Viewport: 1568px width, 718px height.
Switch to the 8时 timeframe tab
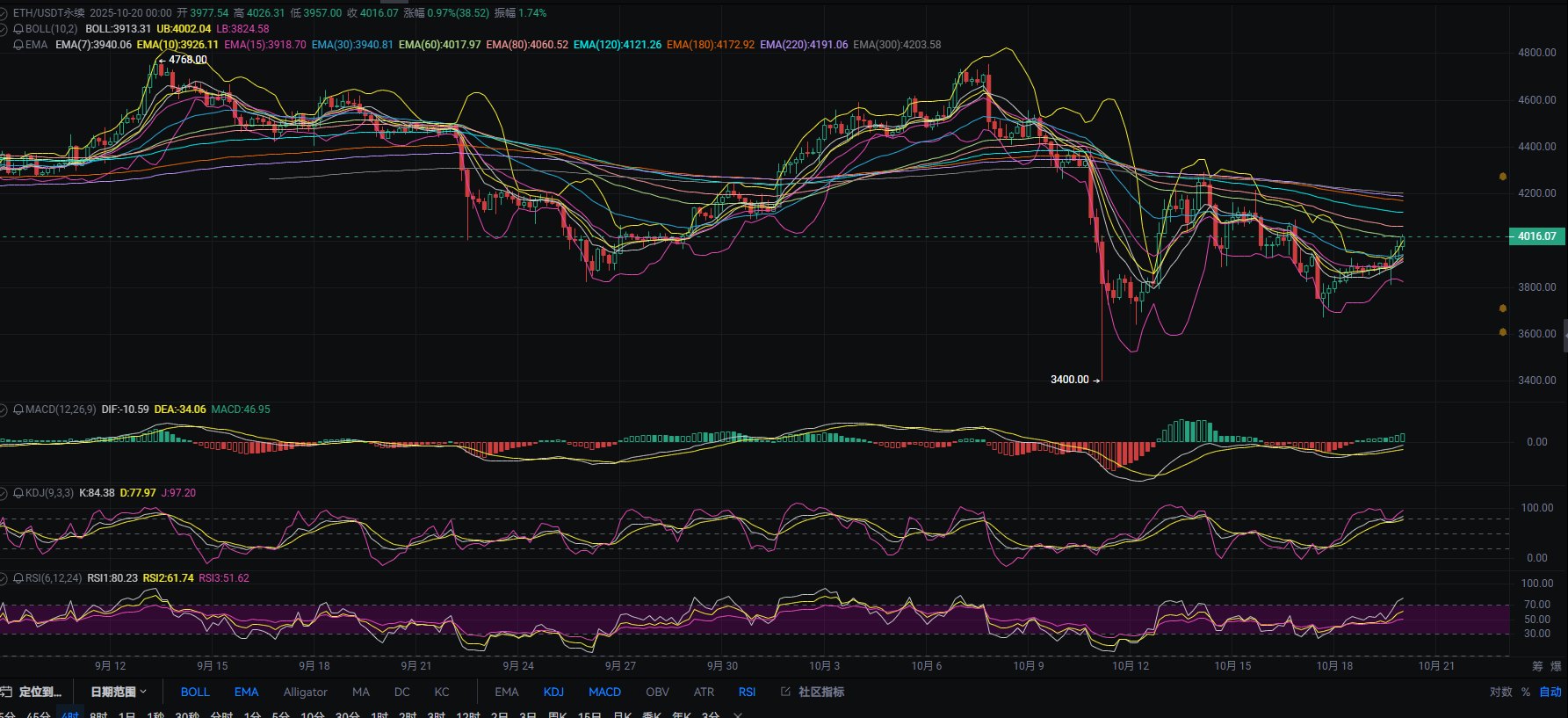98,715
